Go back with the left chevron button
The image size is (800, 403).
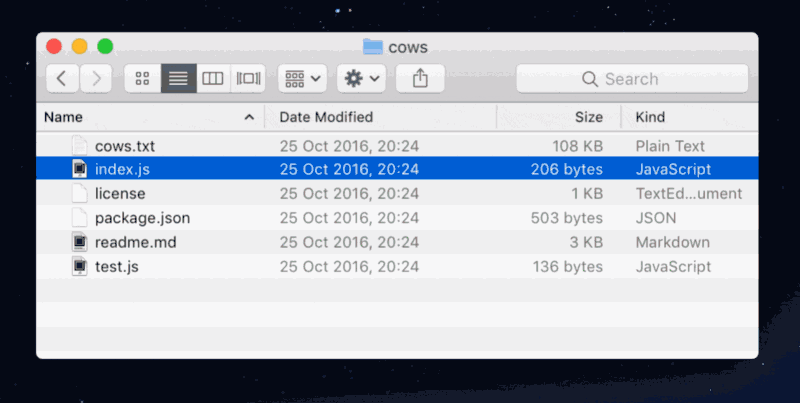pyautogui.click(x=62, y=78)
